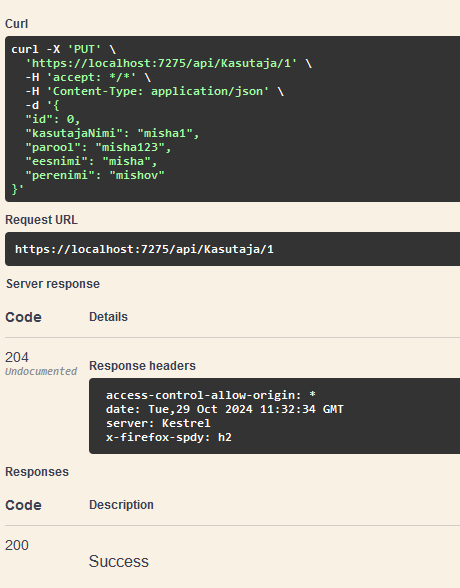Click the curl -X 'PUT' command line

click(x=63, y=50)
